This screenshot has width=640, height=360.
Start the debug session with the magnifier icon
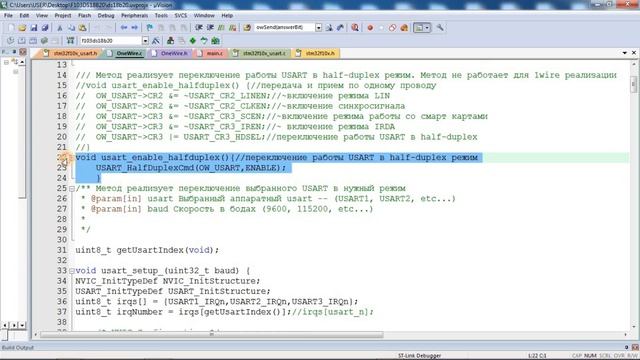[x=355, y=28]
